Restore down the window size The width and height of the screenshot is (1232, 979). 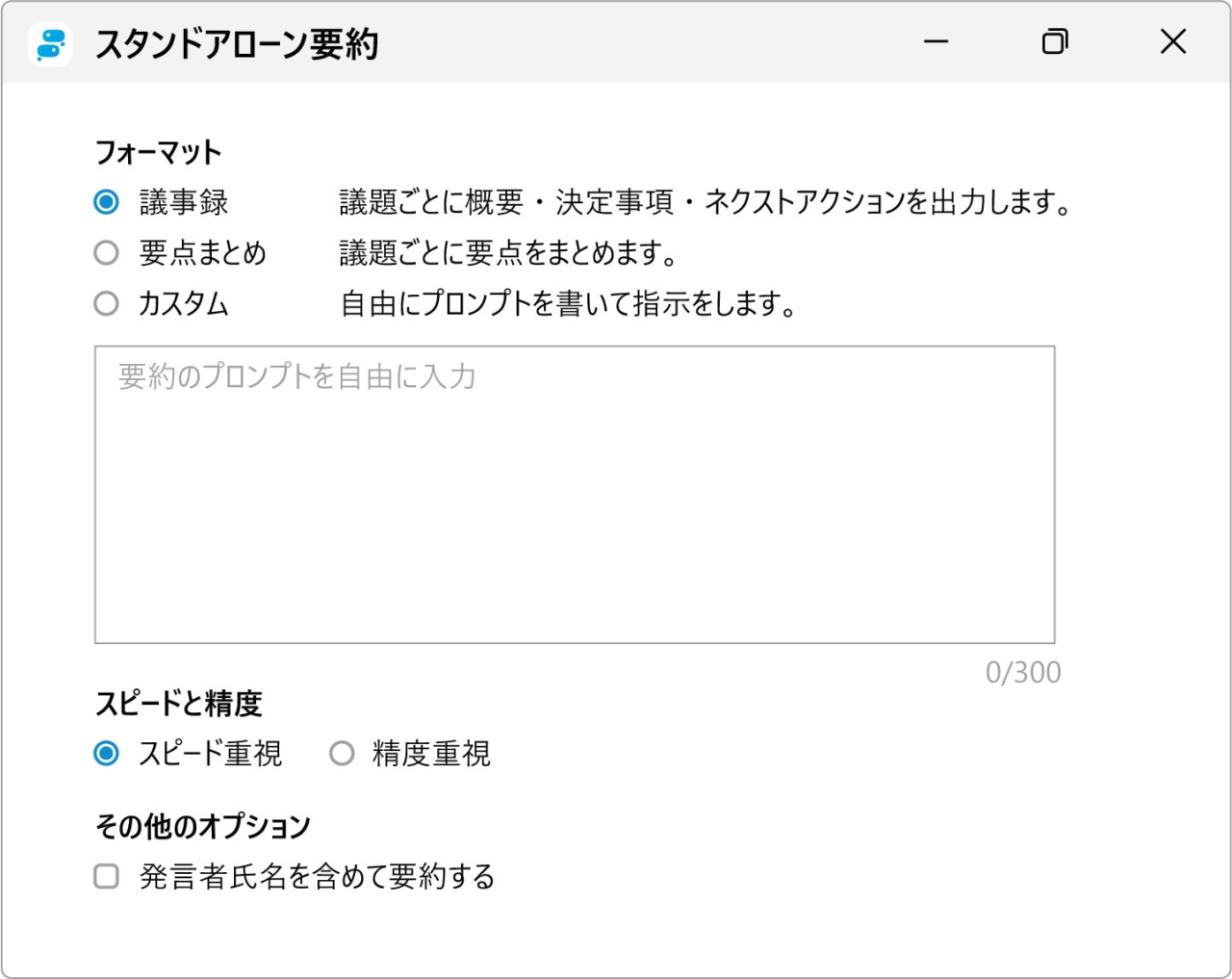(1055, 42)
